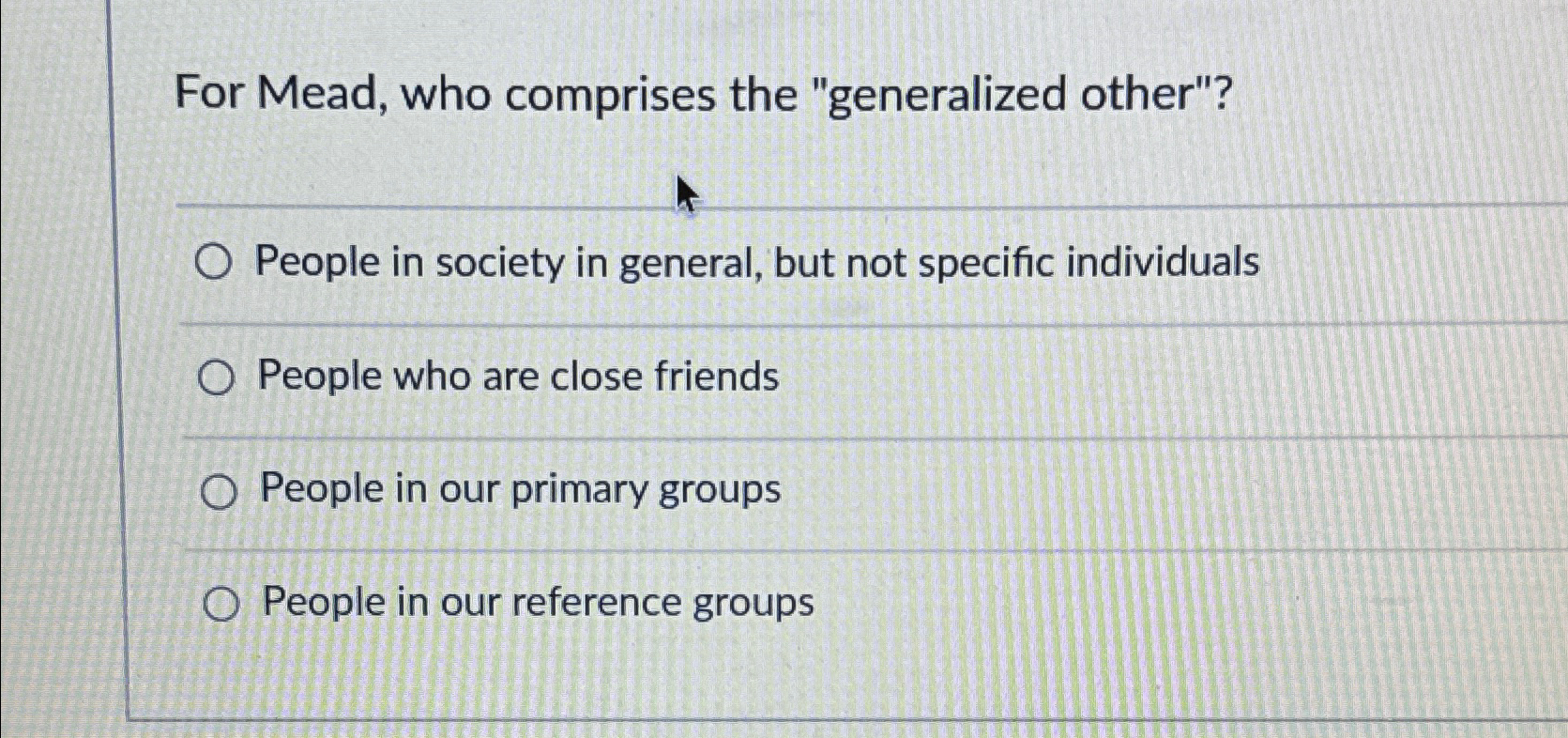Click the answer text 'People in society in general, but not specific individuals'
Viewport: 1568px width, 738px height.
(755, 262)
